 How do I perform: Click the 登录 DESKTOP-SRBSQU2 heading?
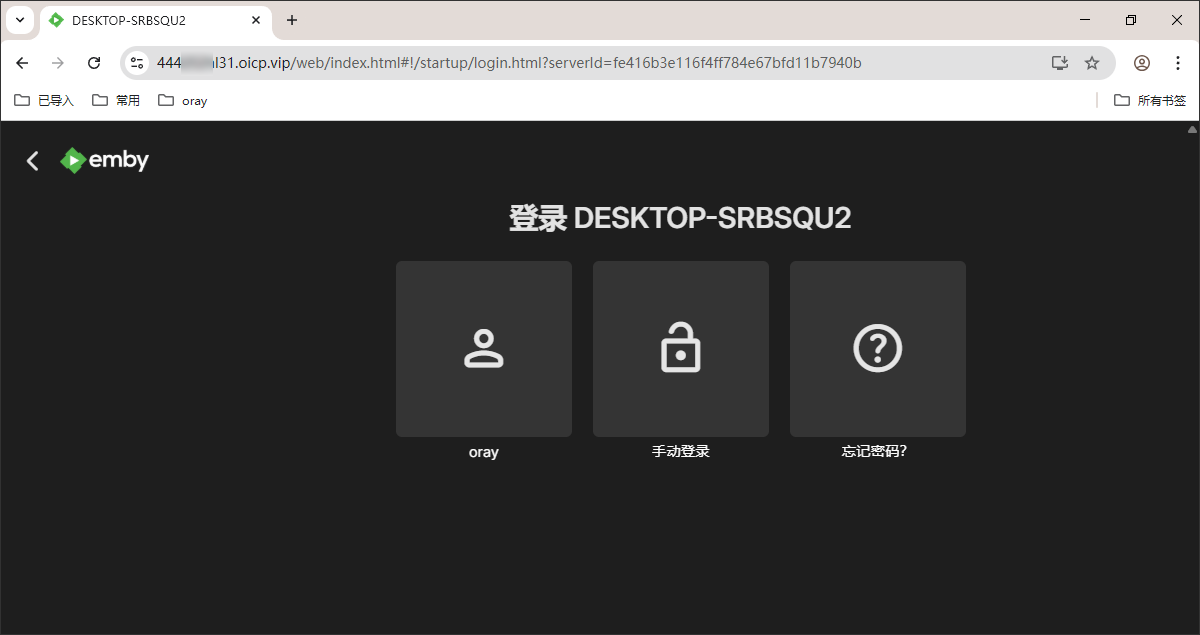(x=680, y=218)
